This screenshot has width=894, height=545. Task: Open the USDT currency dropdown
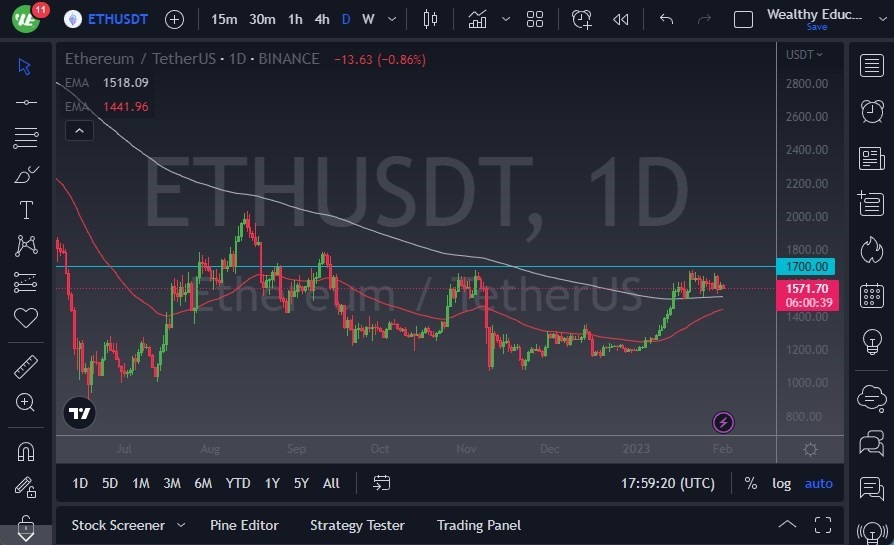804,55
